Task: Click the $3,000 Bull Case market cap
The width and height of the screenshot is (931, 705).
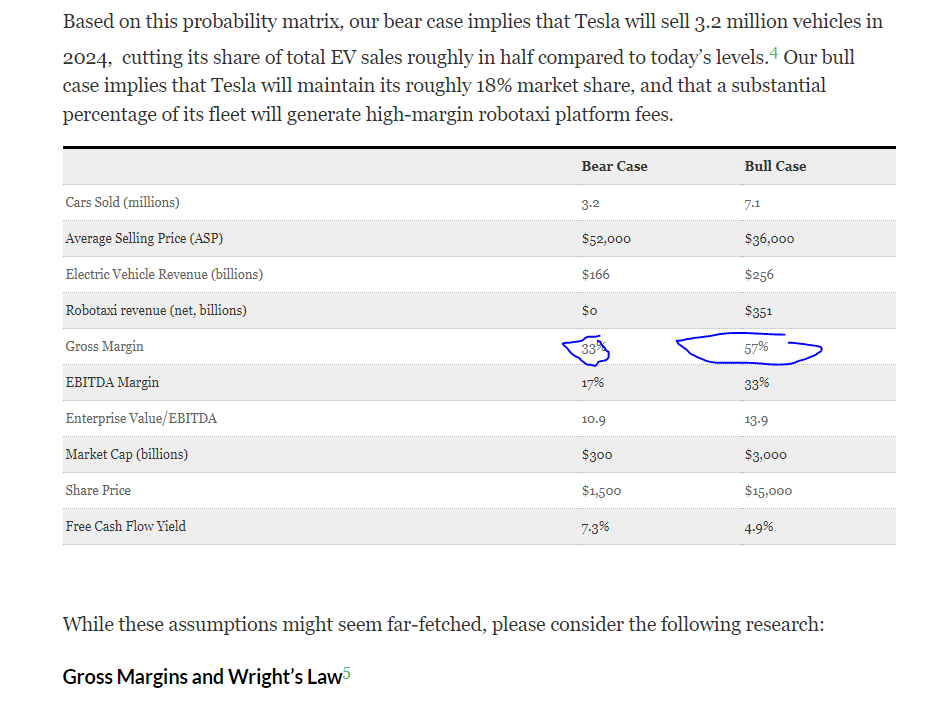Action: 765,455
